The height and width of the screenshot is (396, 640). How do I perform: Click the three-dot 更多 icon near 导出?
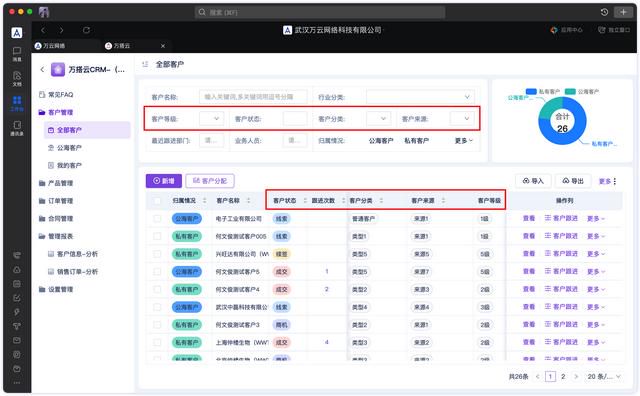point(615,181)
